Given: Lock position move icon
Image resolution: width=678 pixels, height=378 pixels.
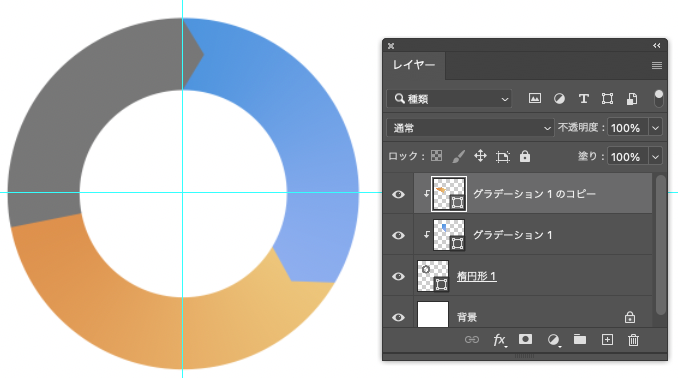Looking at the screenshot, I should coord(480,156).
